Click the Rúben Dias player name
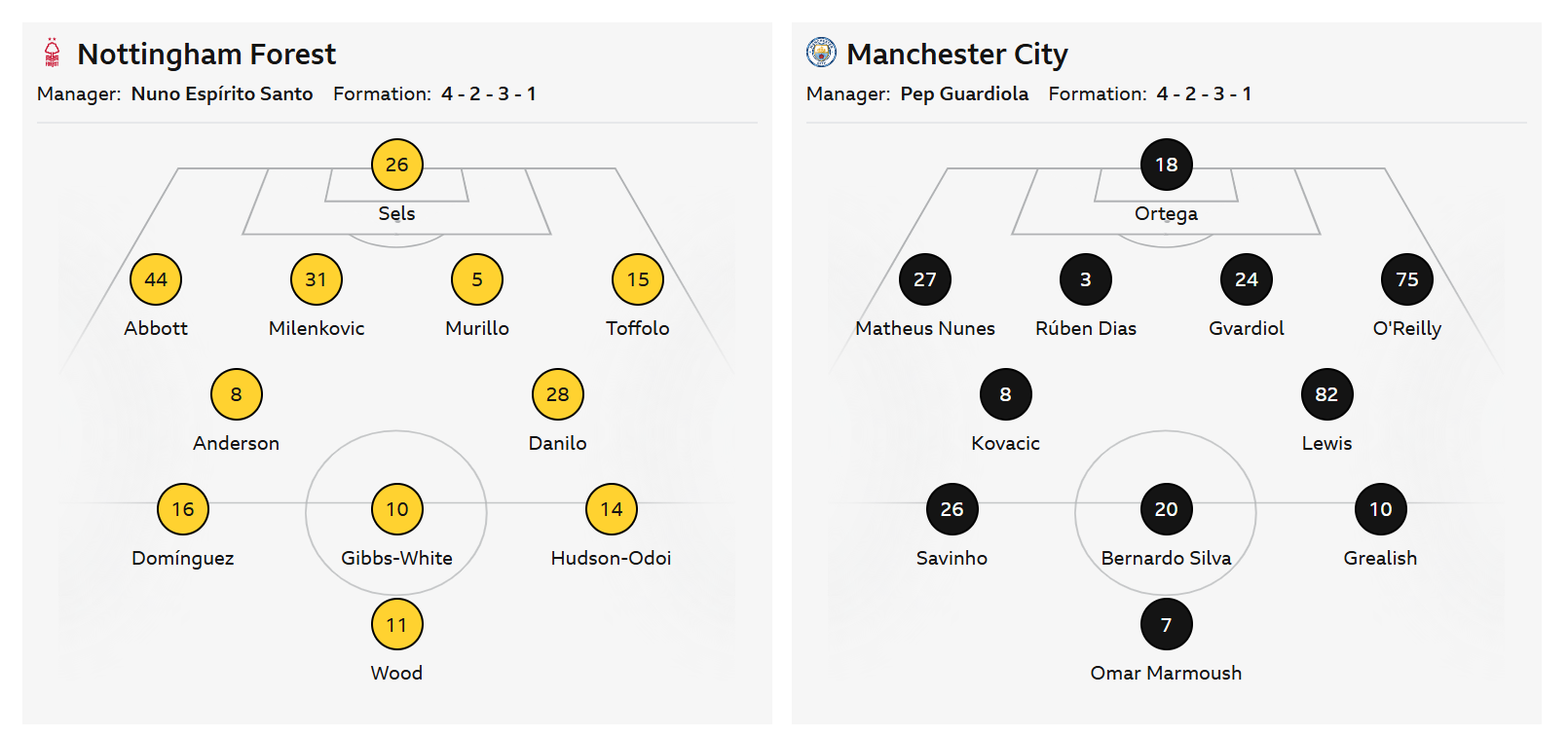The height and width of the screenshot is (737, 1568). tap(1085, 328)
